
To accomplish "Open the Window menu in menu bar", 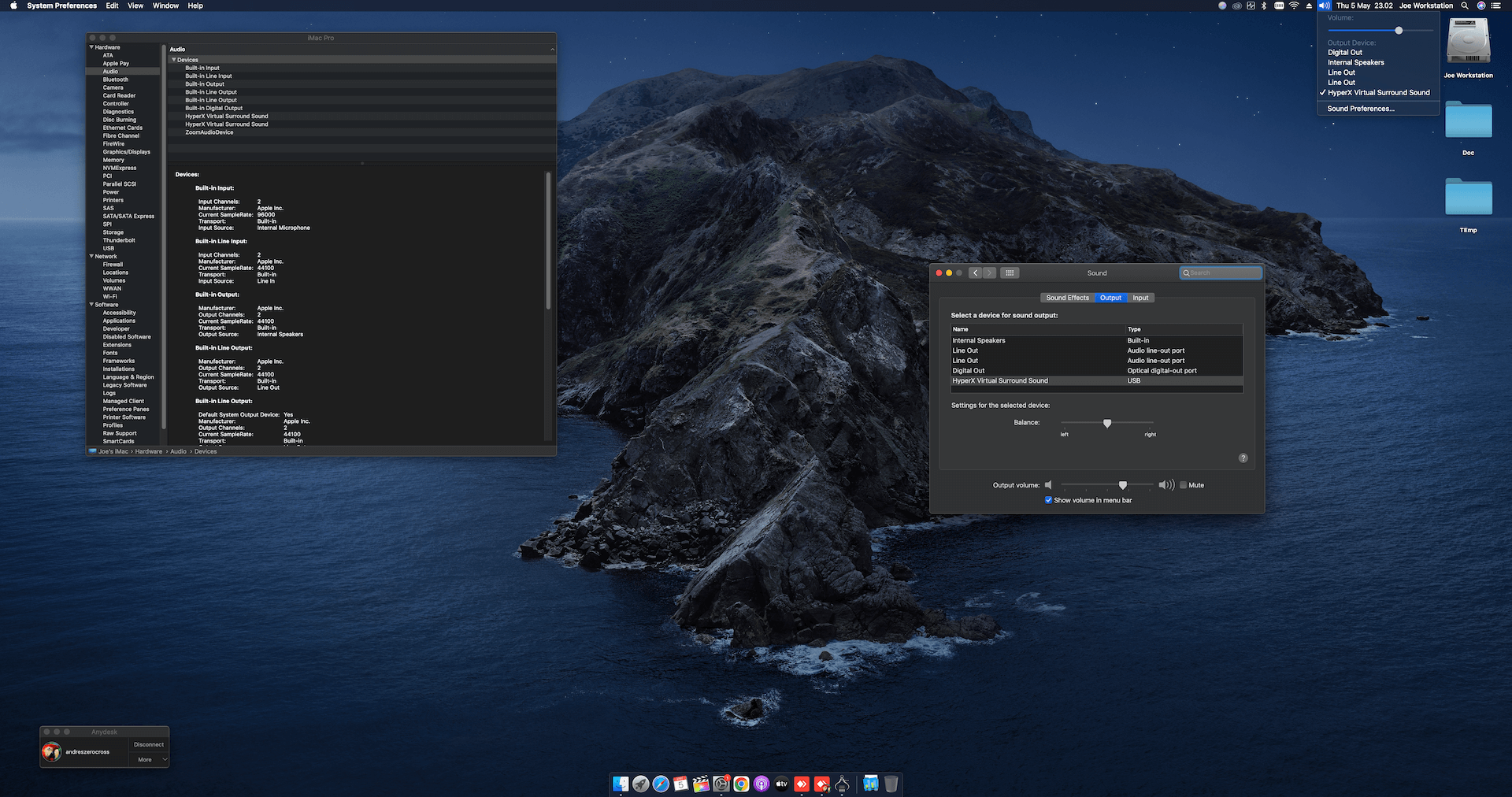I will 165,6.
